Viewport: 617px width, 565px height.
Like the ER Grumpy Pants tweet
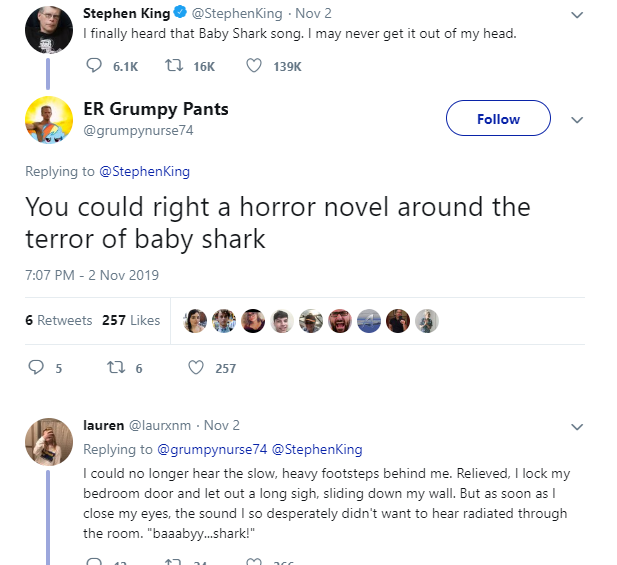(x=196, y=368)
